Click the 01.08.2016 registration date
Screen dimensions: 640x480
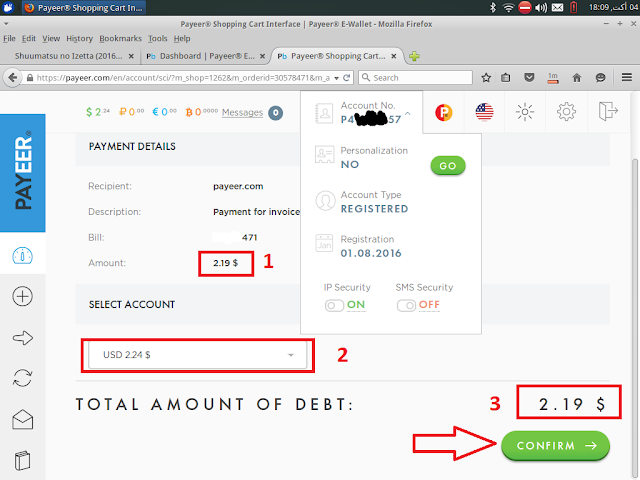tap(371, 253)
